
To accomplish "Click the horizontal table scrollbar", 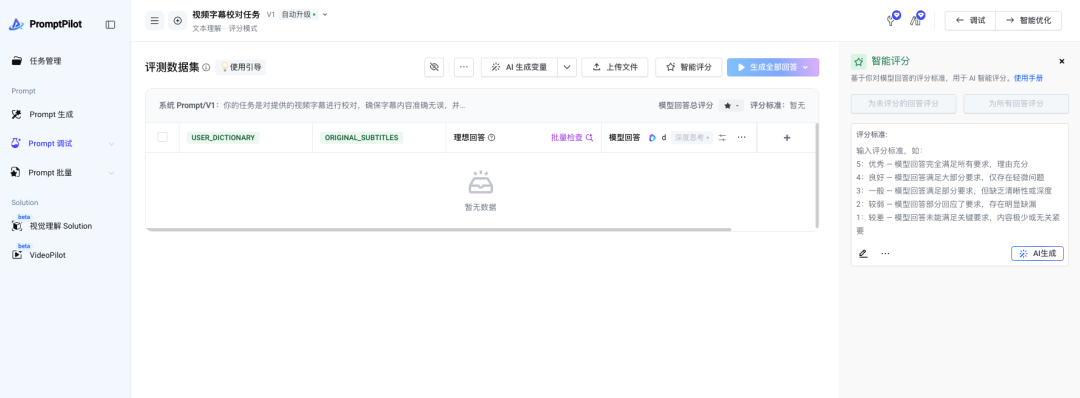I will click(x=439, y=229).
